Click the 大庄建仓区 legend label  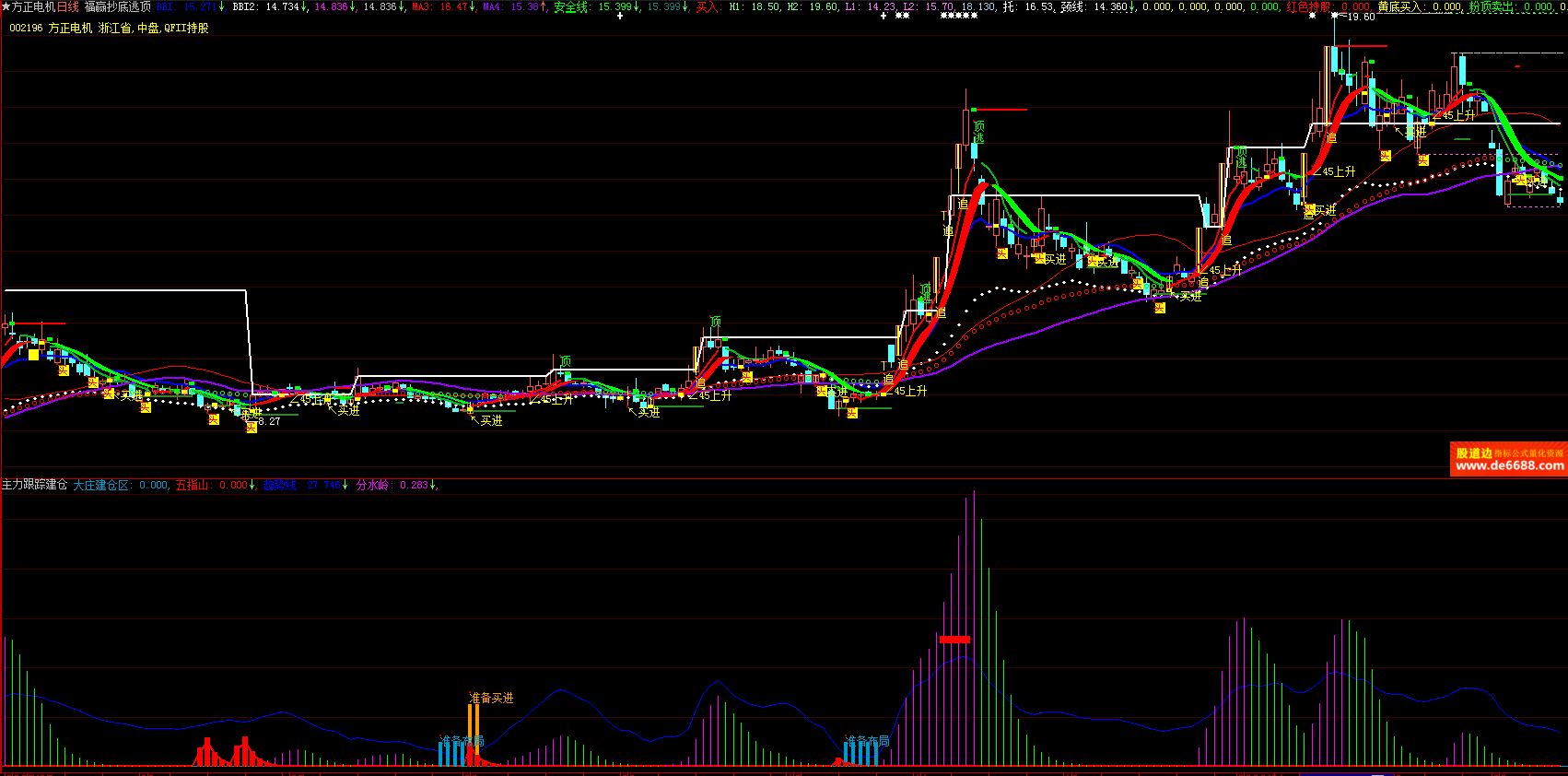(102, 485)
